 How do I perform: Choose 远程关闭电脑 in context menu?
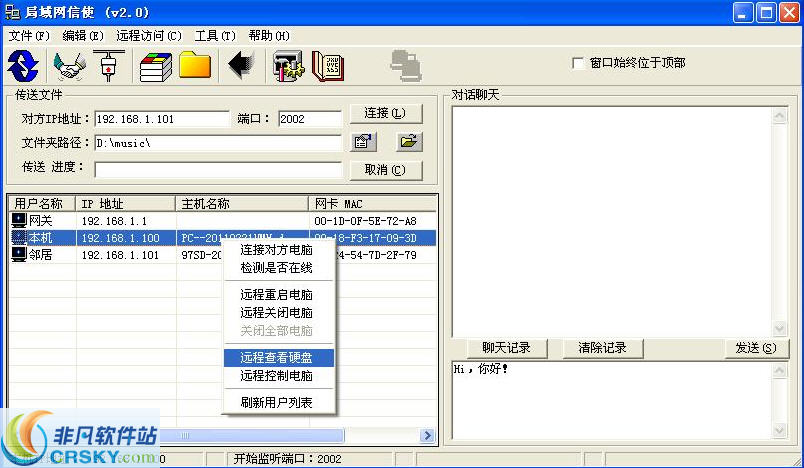click(x=279, y=313)
